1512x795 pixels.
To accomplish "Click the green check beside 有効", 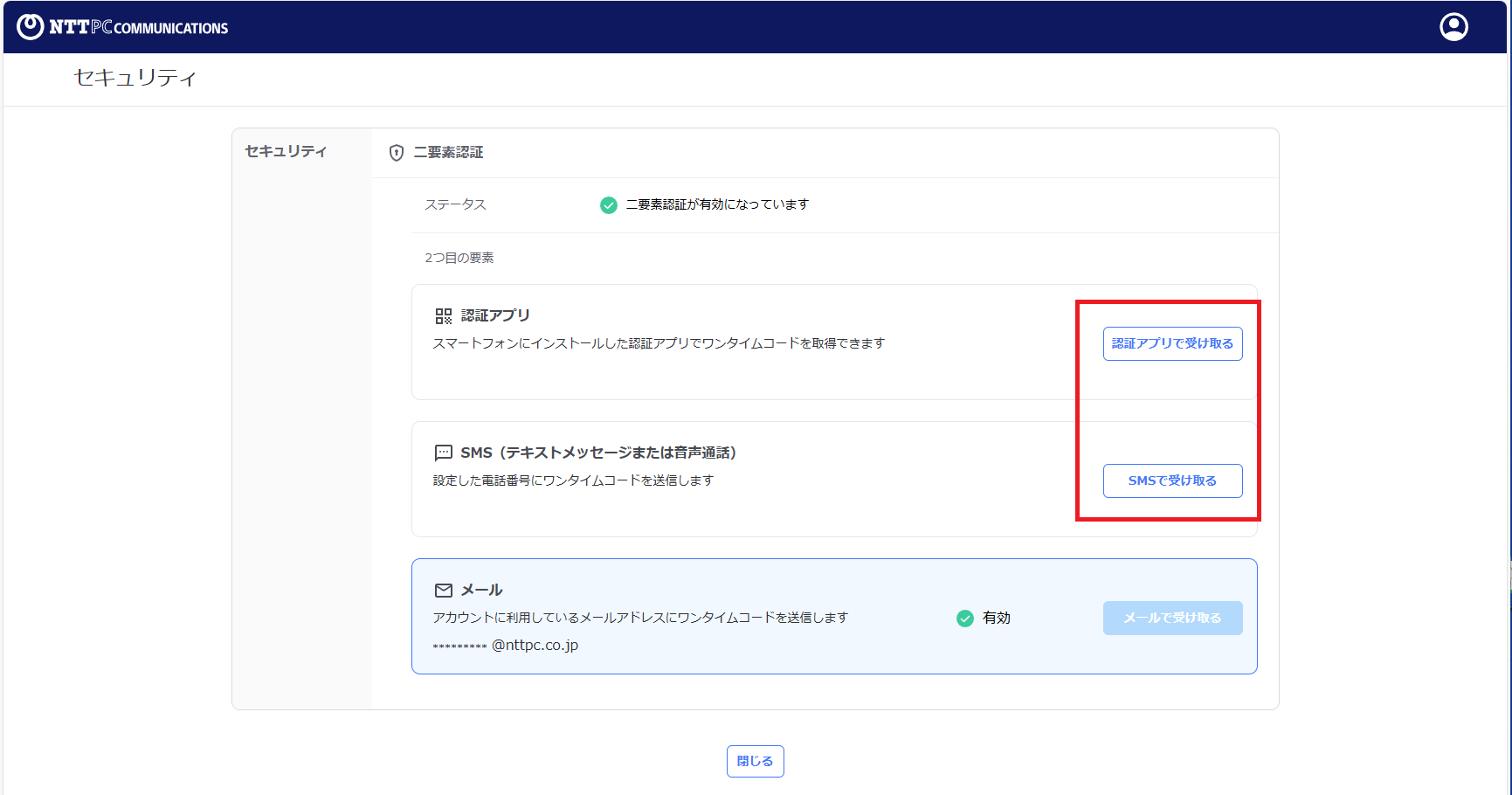I will tap(965, 619).
